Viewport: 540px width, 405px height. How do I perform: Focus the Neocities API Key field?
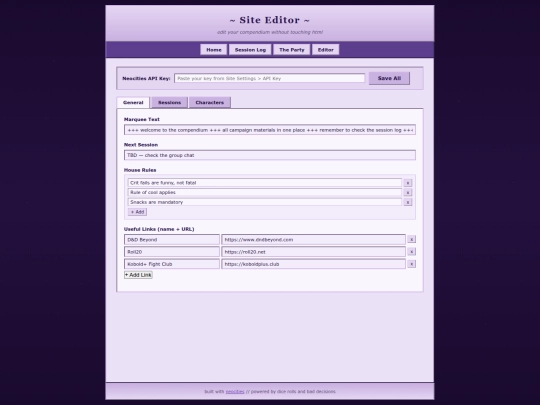[269, 78]
